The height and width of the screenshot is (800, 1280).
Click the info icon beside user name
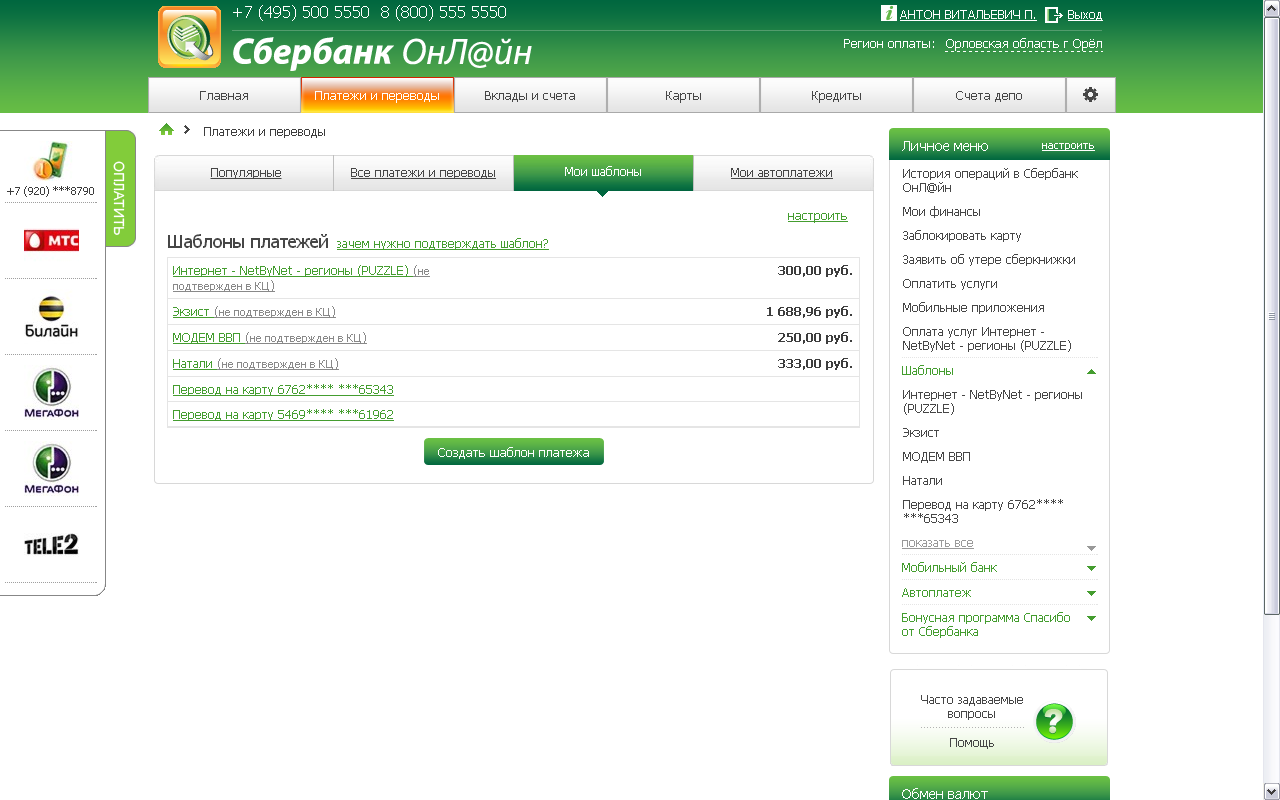tap(888, 13)
